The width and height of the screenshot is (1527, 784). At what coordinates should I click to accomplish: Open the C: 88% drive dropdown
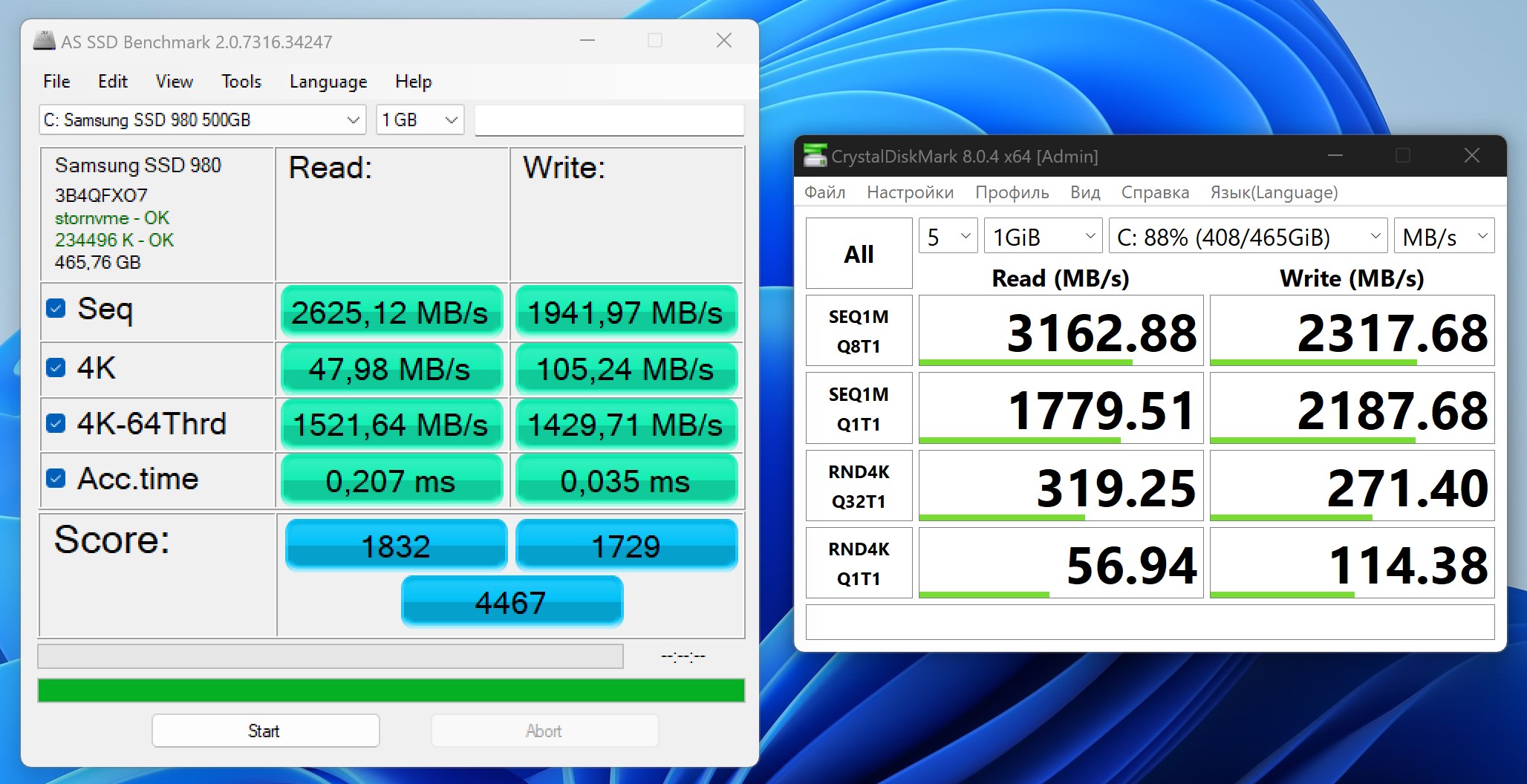coord(1248,237)
